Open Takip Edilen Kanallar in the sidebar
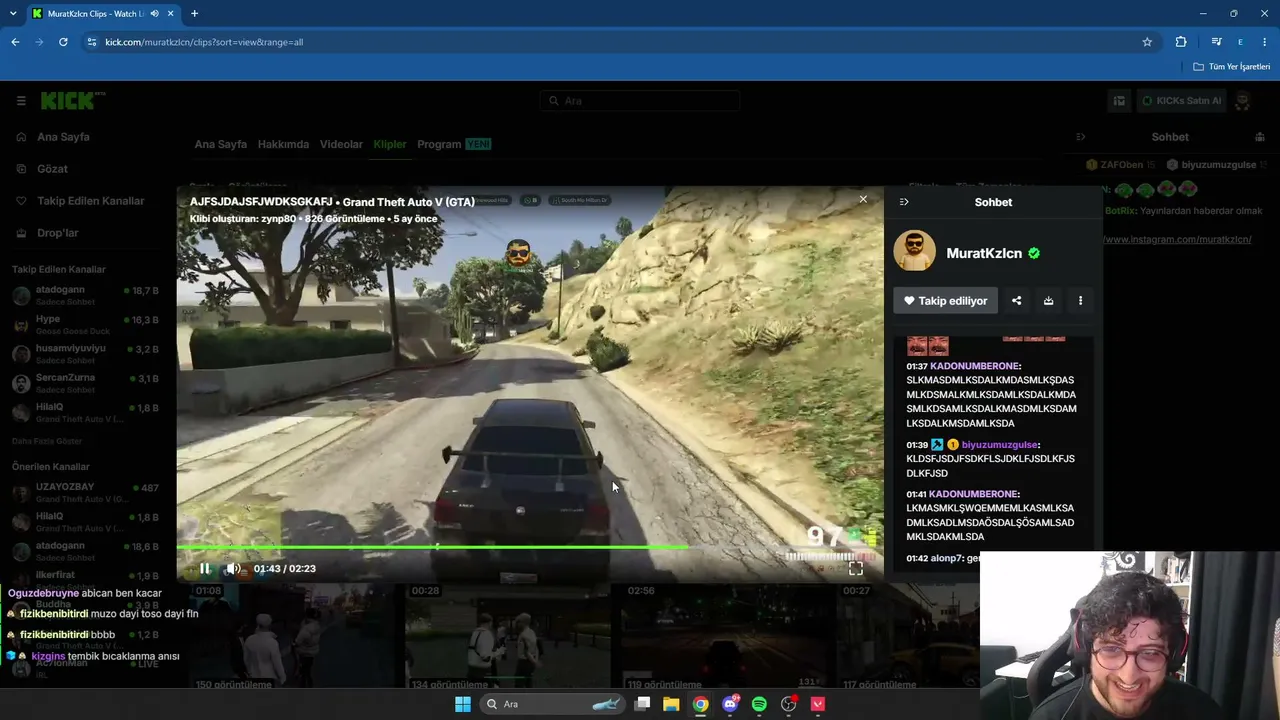This screenshot has width=1280, height=720. pyautogui.click(x=88, y=201)
